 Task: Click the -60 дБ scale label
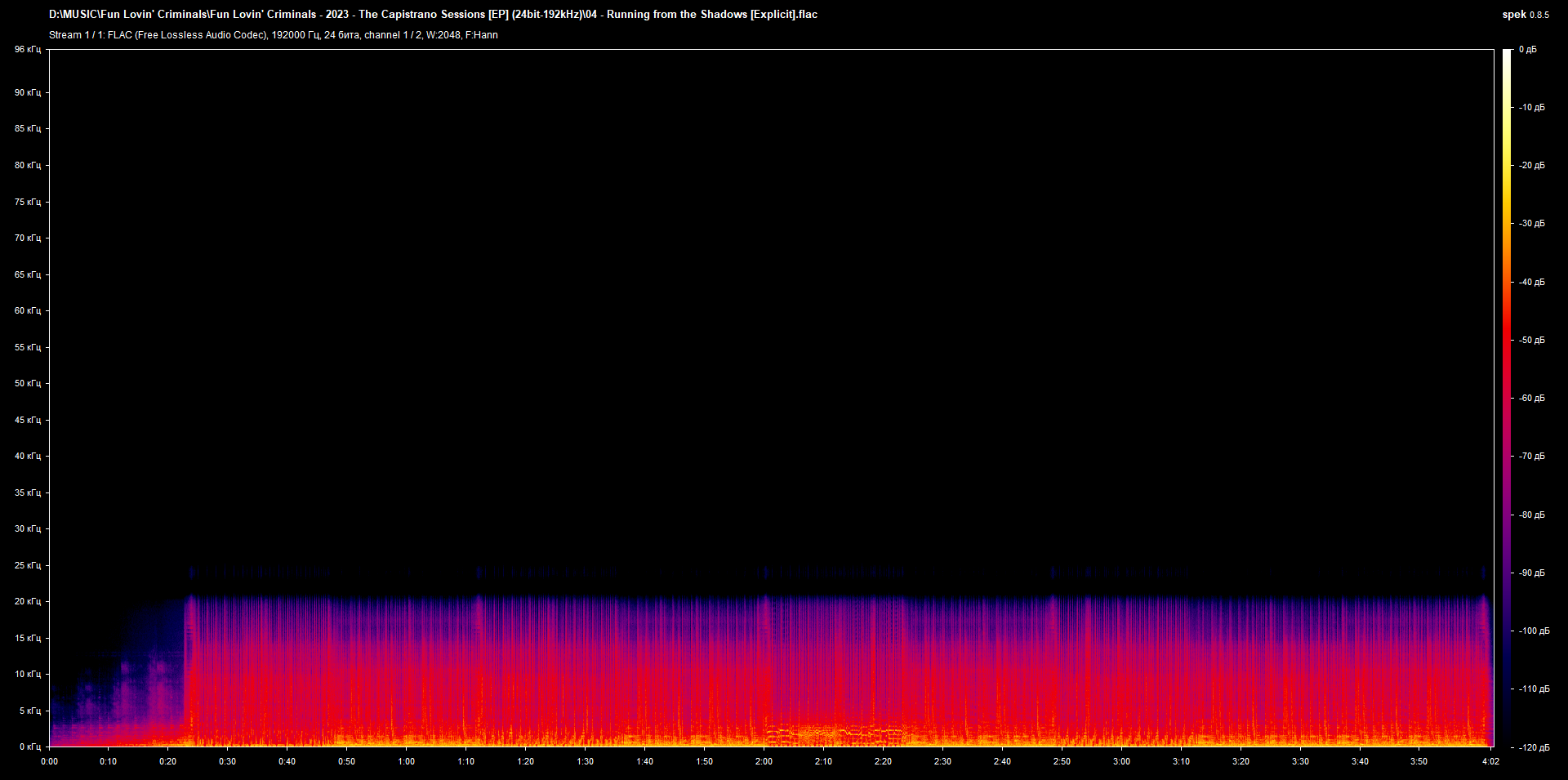click(x=1531, y=399)
